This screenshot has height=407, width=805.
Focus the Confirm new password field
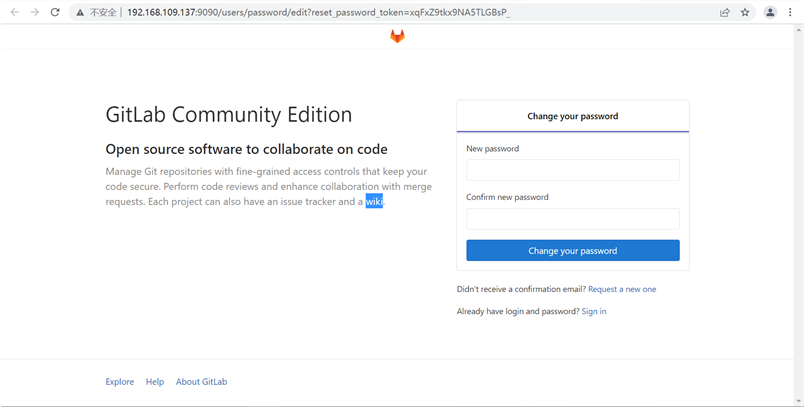(x=572, y=219)
